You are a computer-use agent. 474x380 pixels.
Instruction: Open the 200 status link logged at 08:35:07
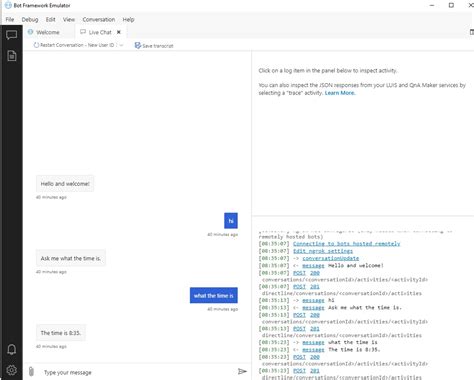[315, 273]
